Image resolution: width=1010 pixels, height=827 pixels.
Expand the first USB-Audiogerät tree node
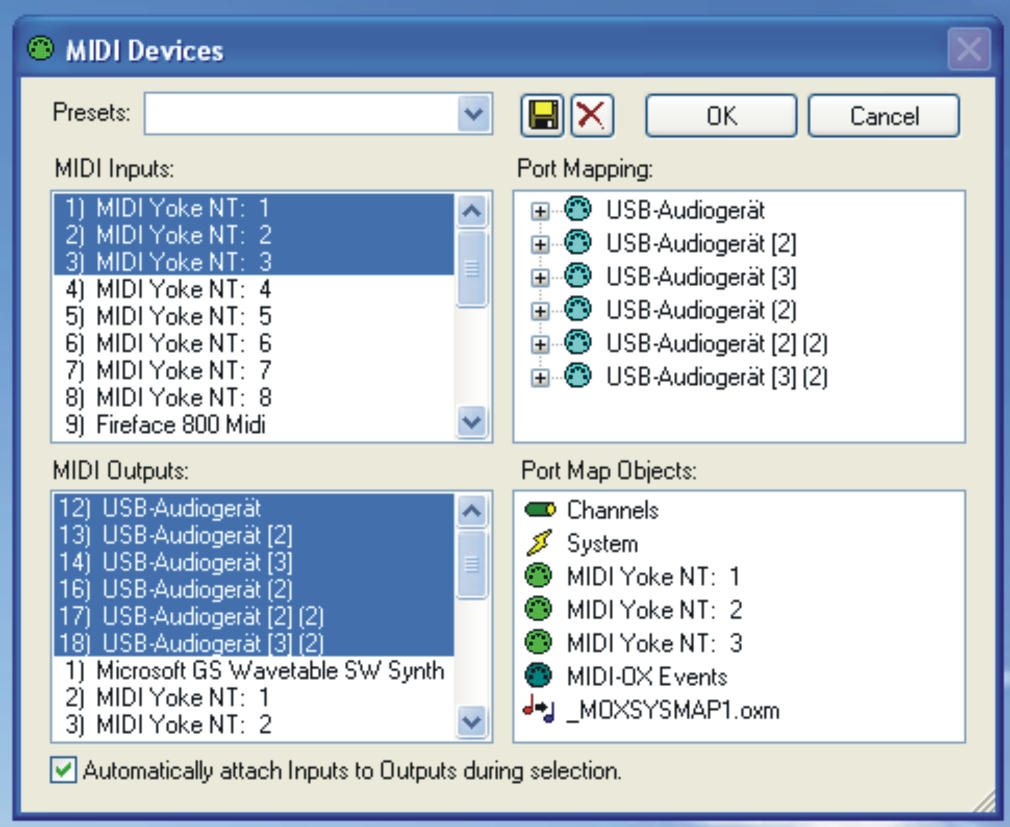539,211
